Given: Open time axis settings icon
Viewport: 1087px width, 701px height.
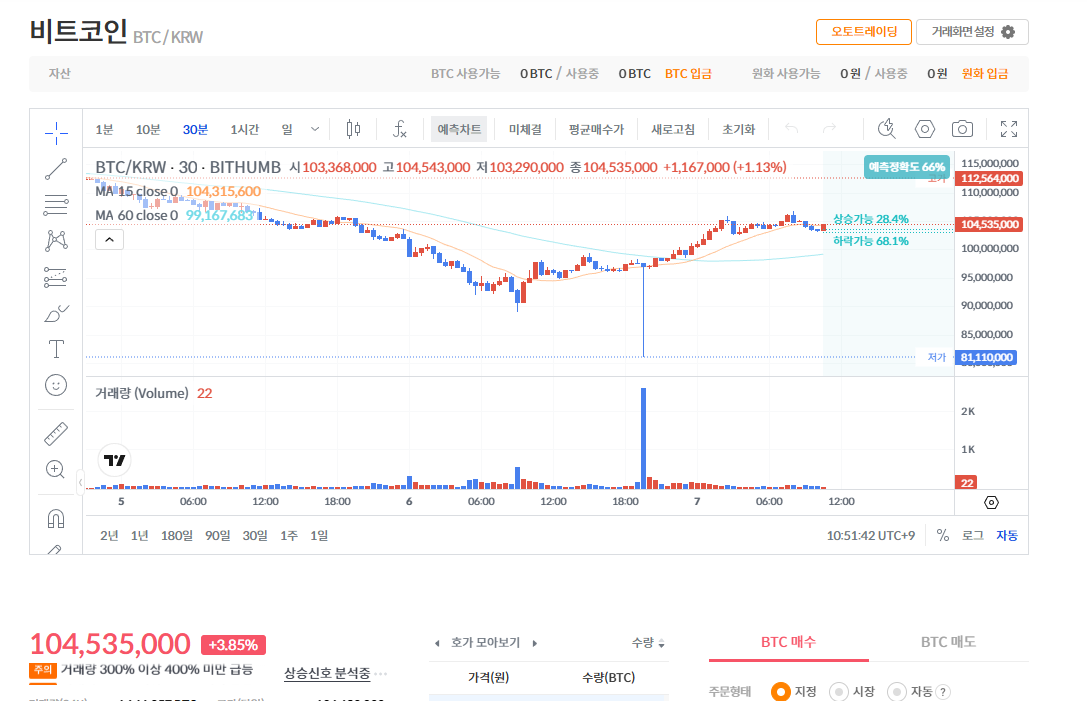Looking at the screenshot, I should [991, 503].
